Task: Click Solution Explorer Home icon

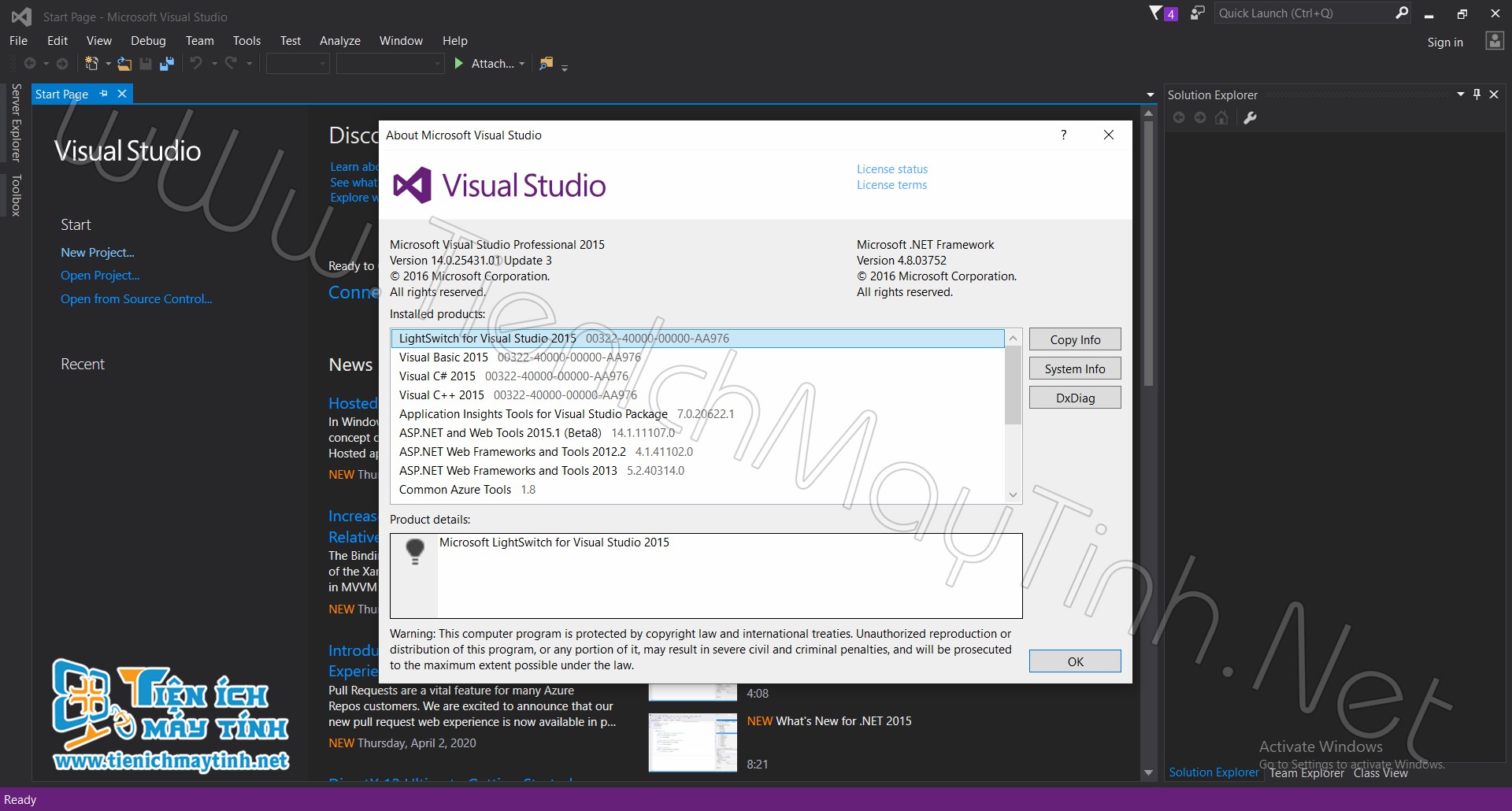Action: click(1221, 117)
